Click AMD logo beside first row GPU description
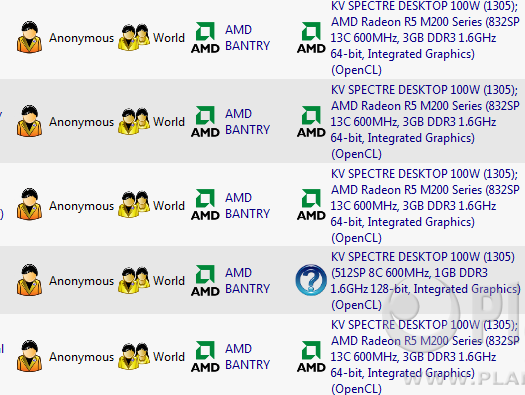 [x=311, y=38]
